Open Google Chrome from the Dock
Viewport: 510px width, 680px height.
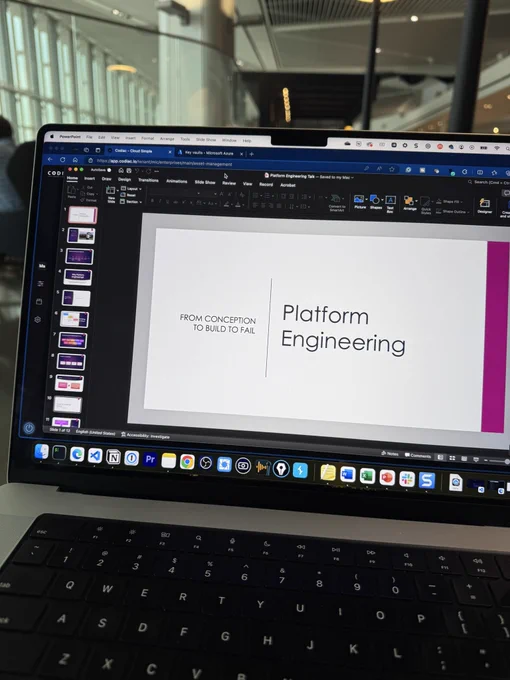click(187, 461)
